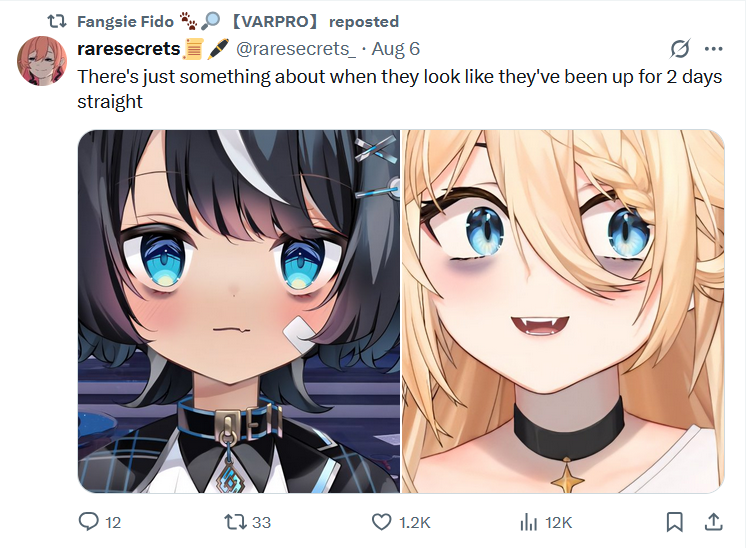Click the Aug 6 post timestamp
Viewport: 755px width, 548px height.
pyautogui.click(x=395, y=49)
